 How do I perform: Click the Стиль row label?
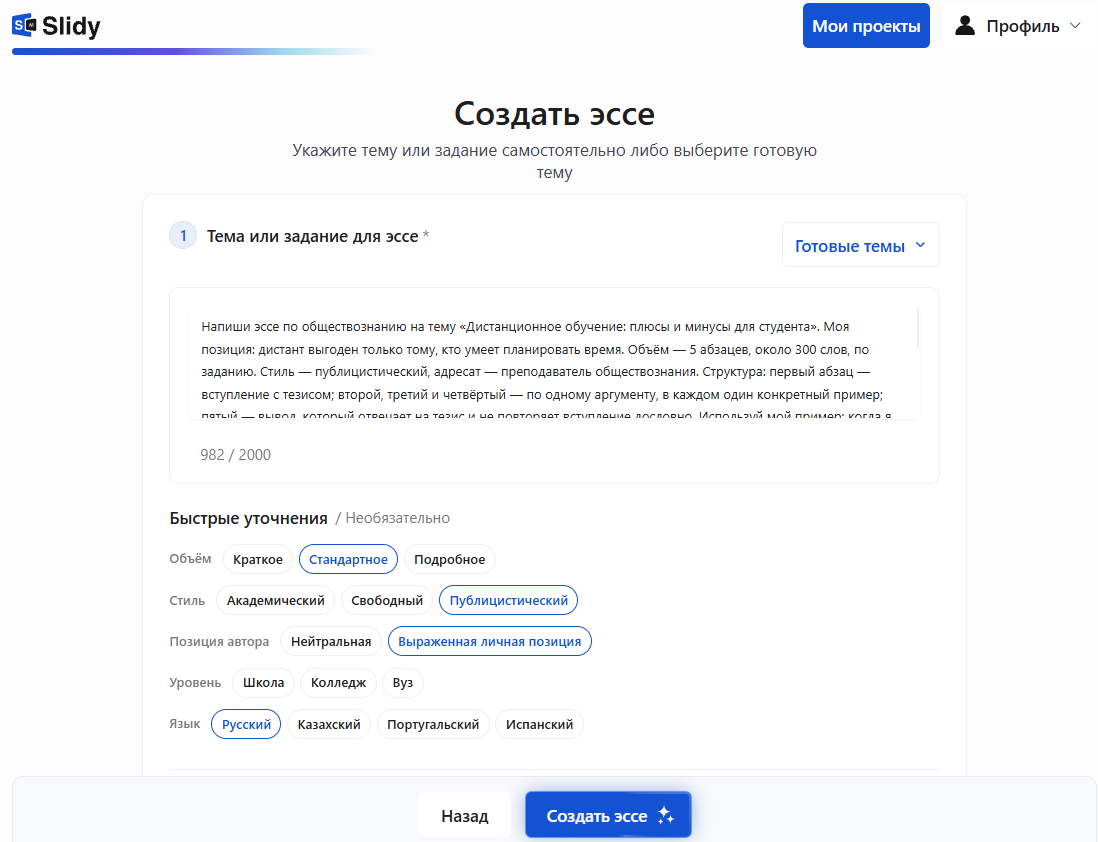pyautogui.click(x=187, y=600)
